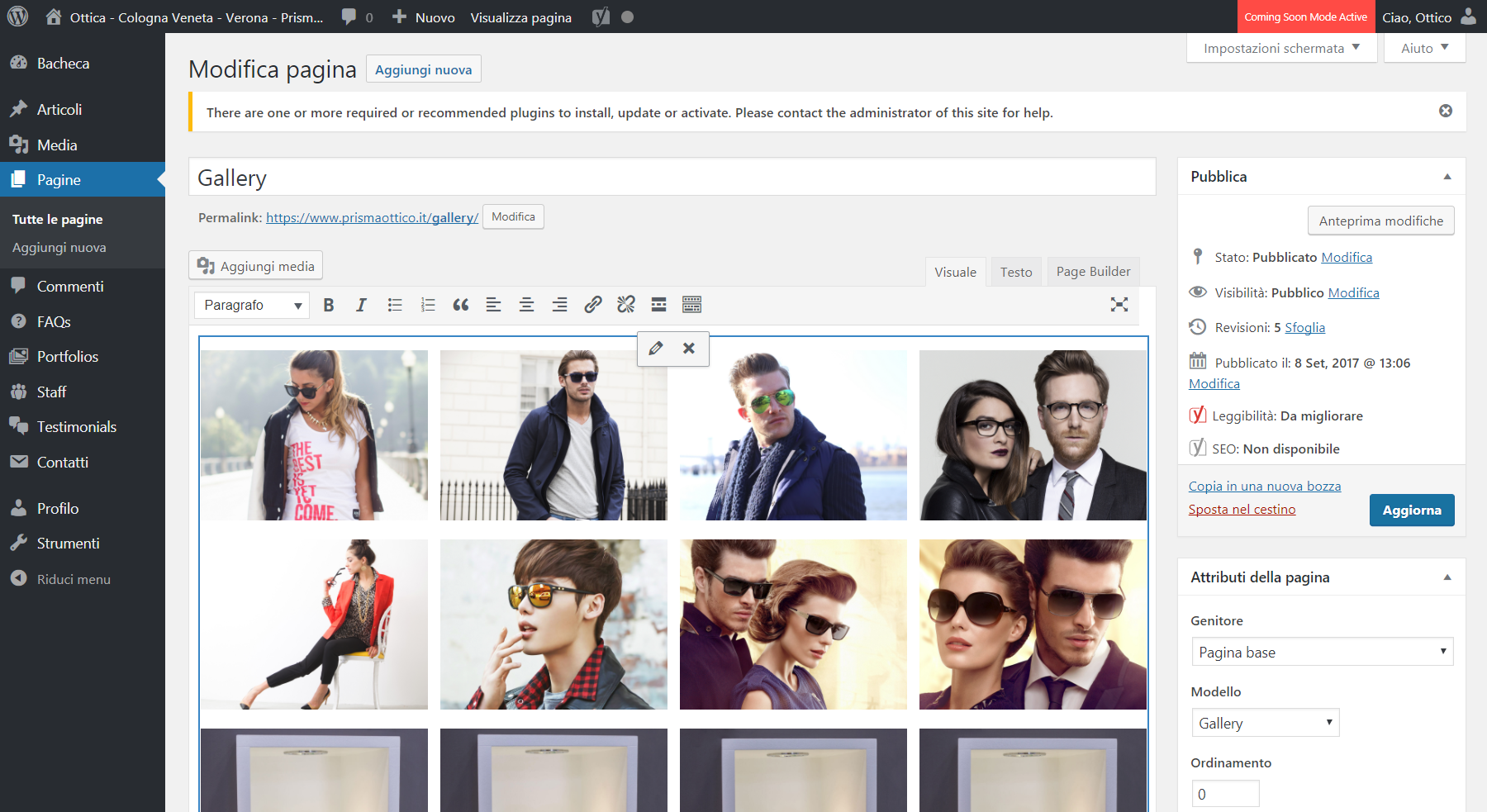Click the insert link icon
This screenshot has width=1487, height=812.
click(592, 305)
